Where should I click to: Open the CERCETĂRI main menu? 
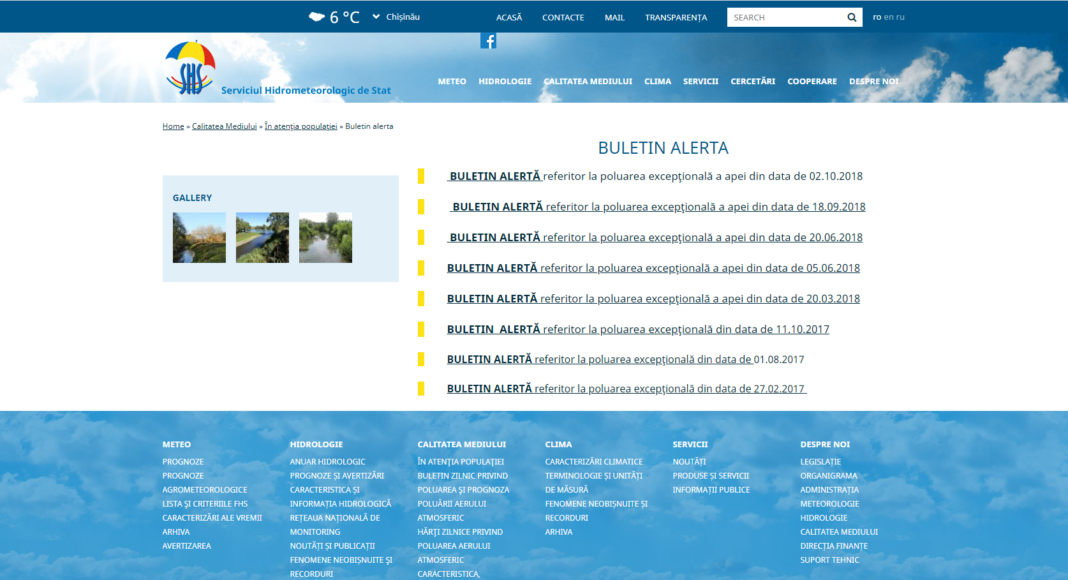click(x=753, y=81)
